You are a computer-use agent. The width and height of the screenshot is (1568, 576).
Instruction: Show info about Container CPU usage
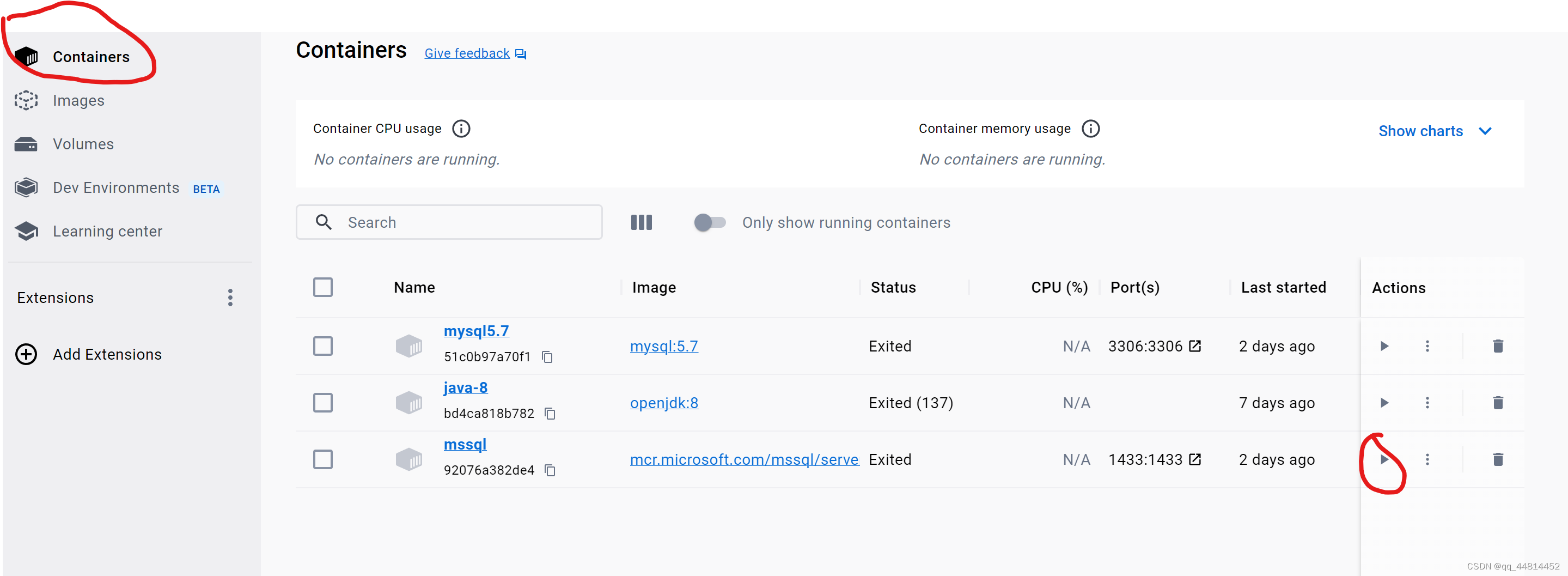pyautogui.click(x=461, y=129)
